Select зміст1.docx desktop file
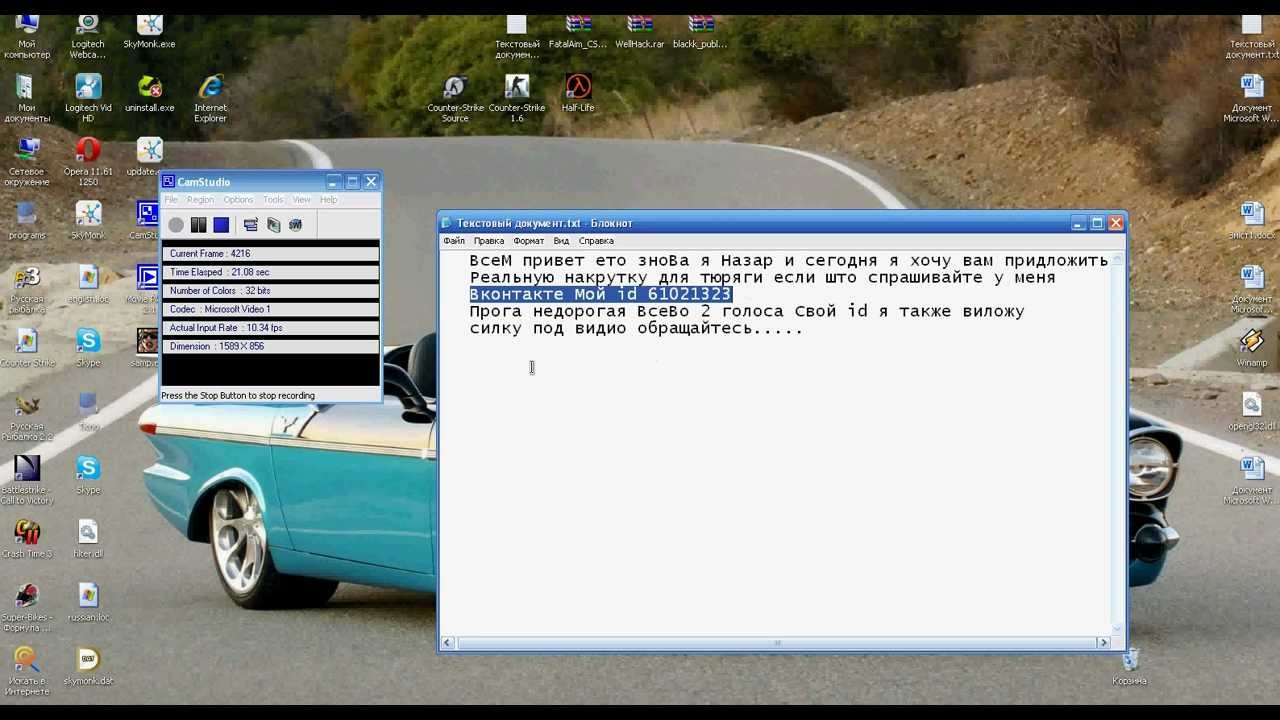Image resolution: width=1280 pixels, height=720 pixels. coord(1252,221)
